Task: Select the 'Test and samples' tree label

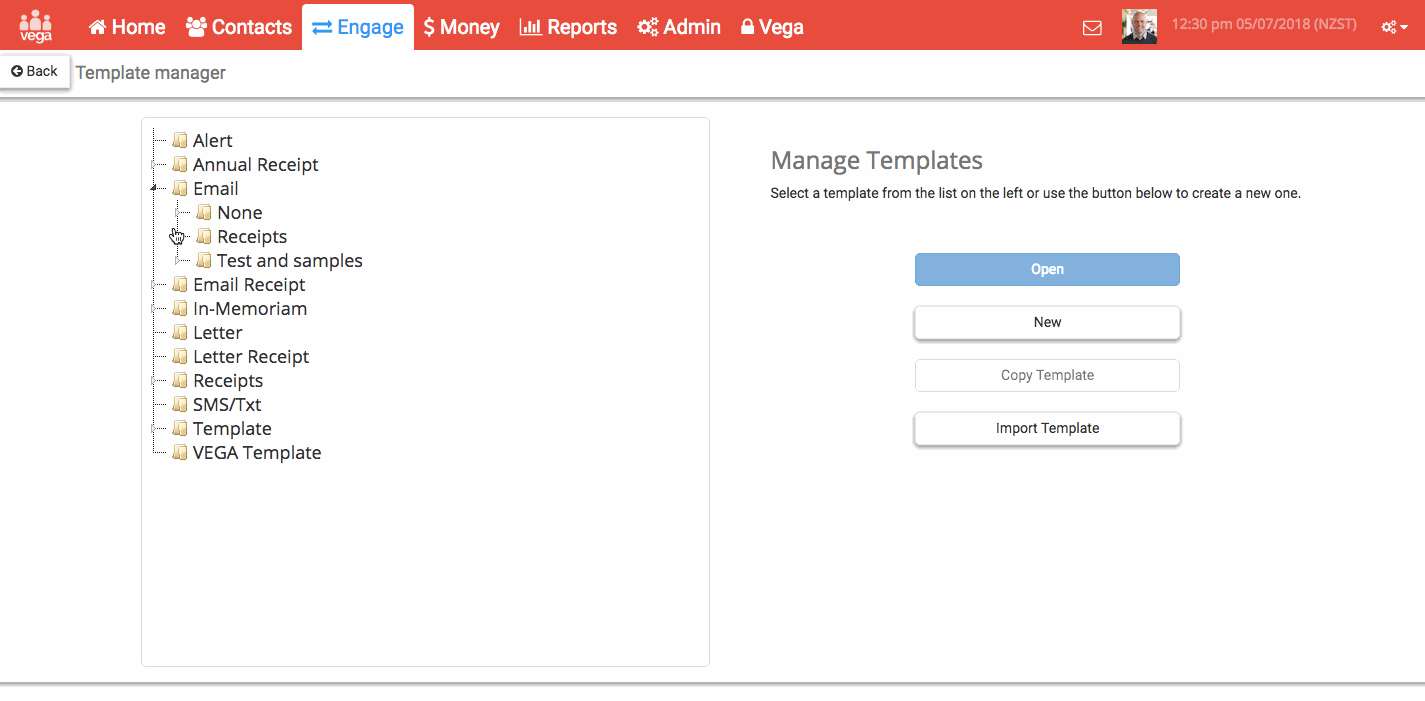Action: pos(290,261)
